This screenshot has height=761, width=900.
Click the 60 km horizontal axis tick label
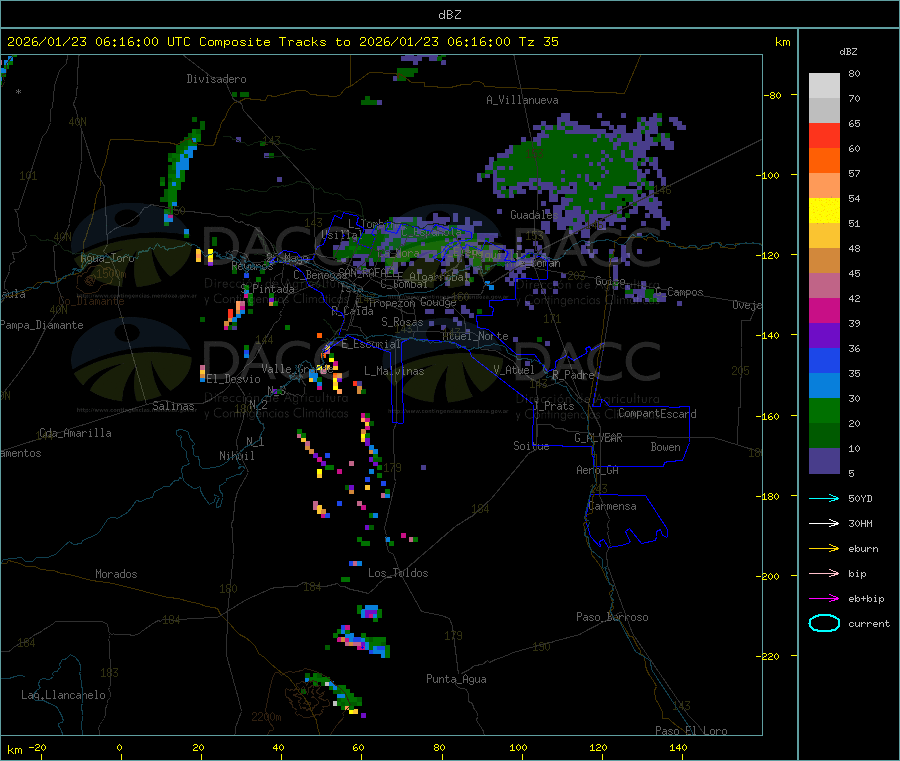point(358,747)
